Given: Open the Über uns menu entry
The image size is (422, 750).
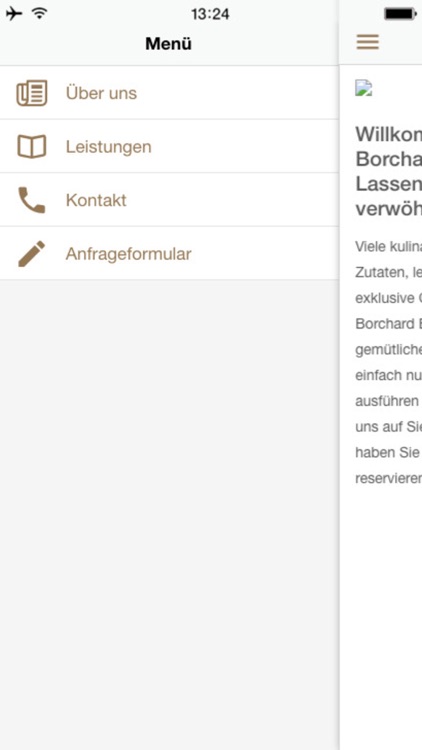Looking at the screenshot, I should click(169, 93).
